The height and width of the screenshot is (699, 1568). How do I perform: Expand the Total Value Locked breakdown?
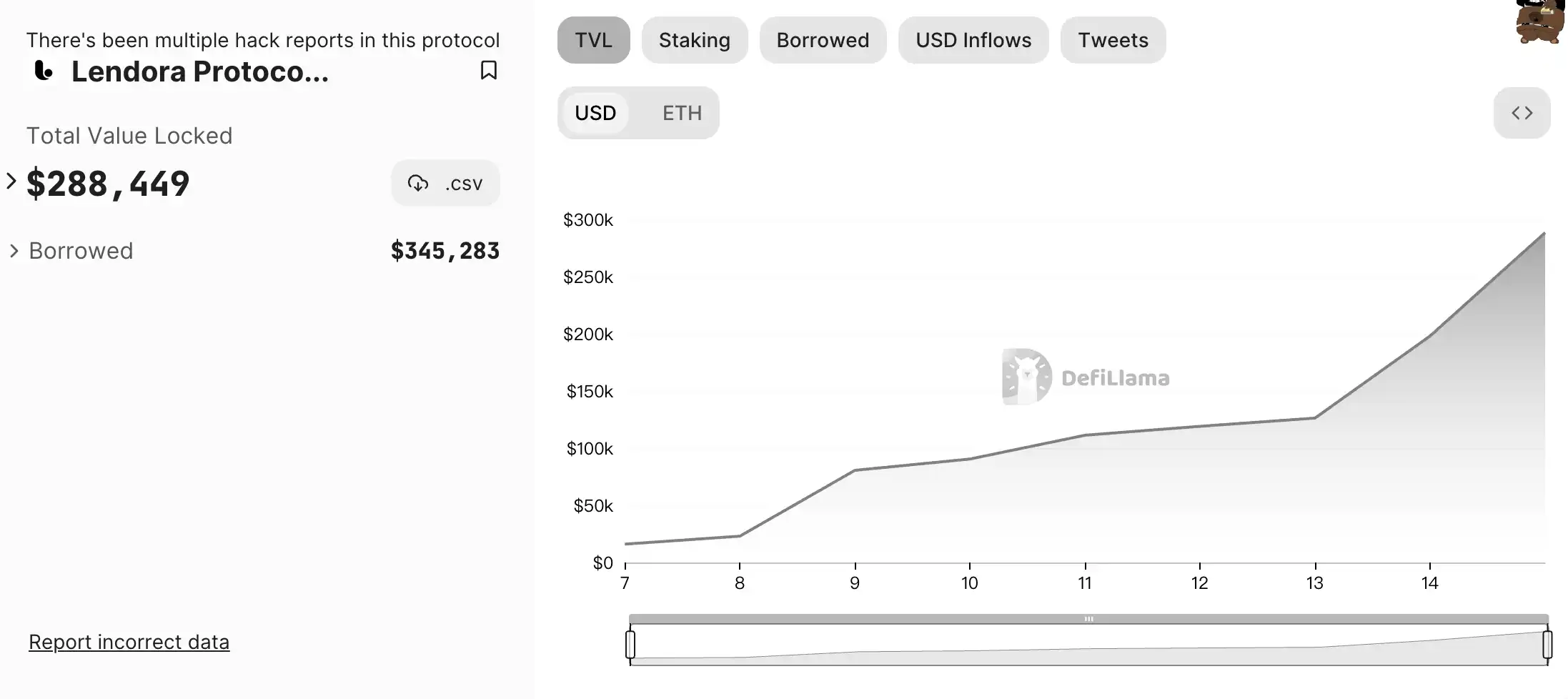tap(11, 182)
